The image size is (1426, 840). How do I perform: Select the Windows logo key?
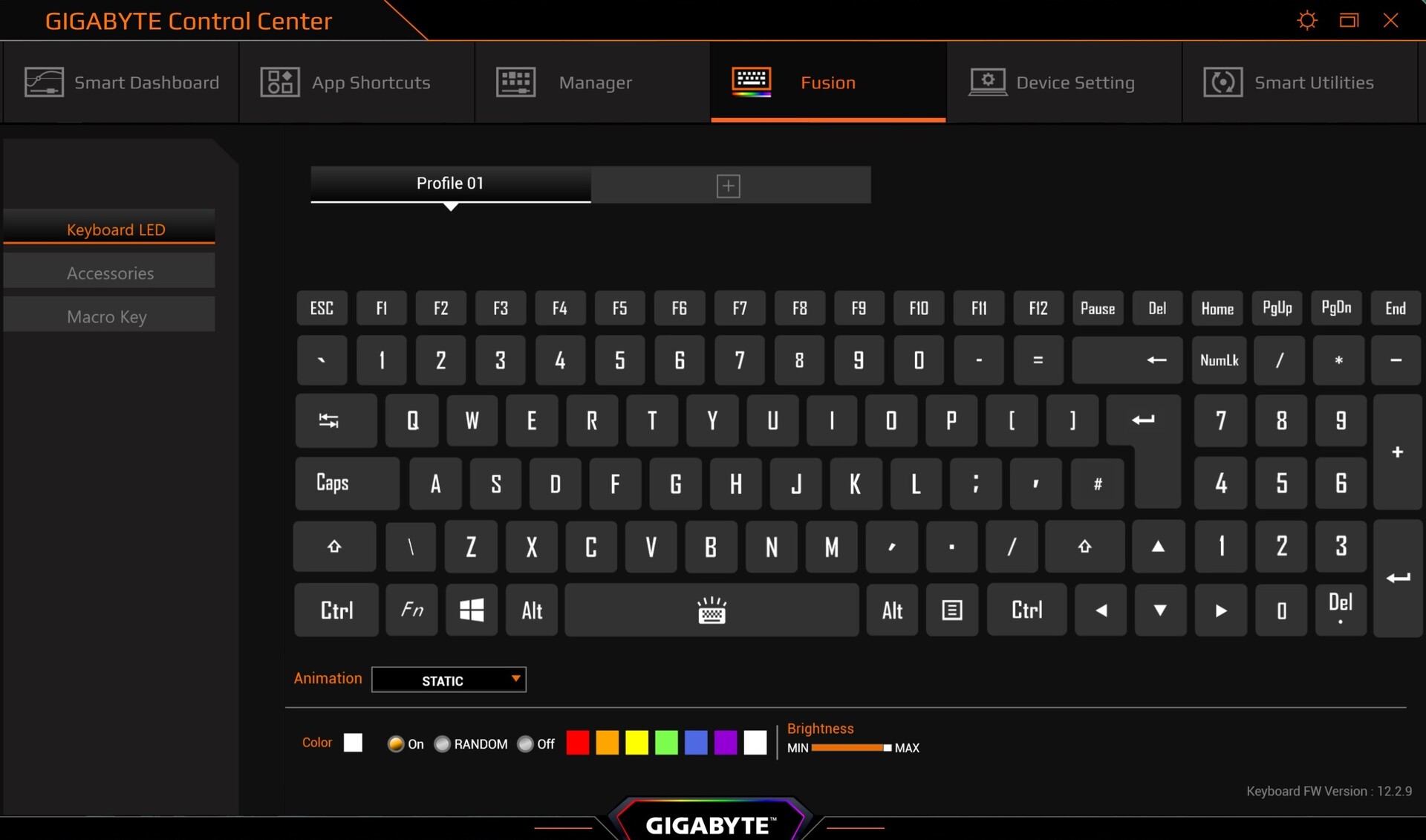coord(472,611)
